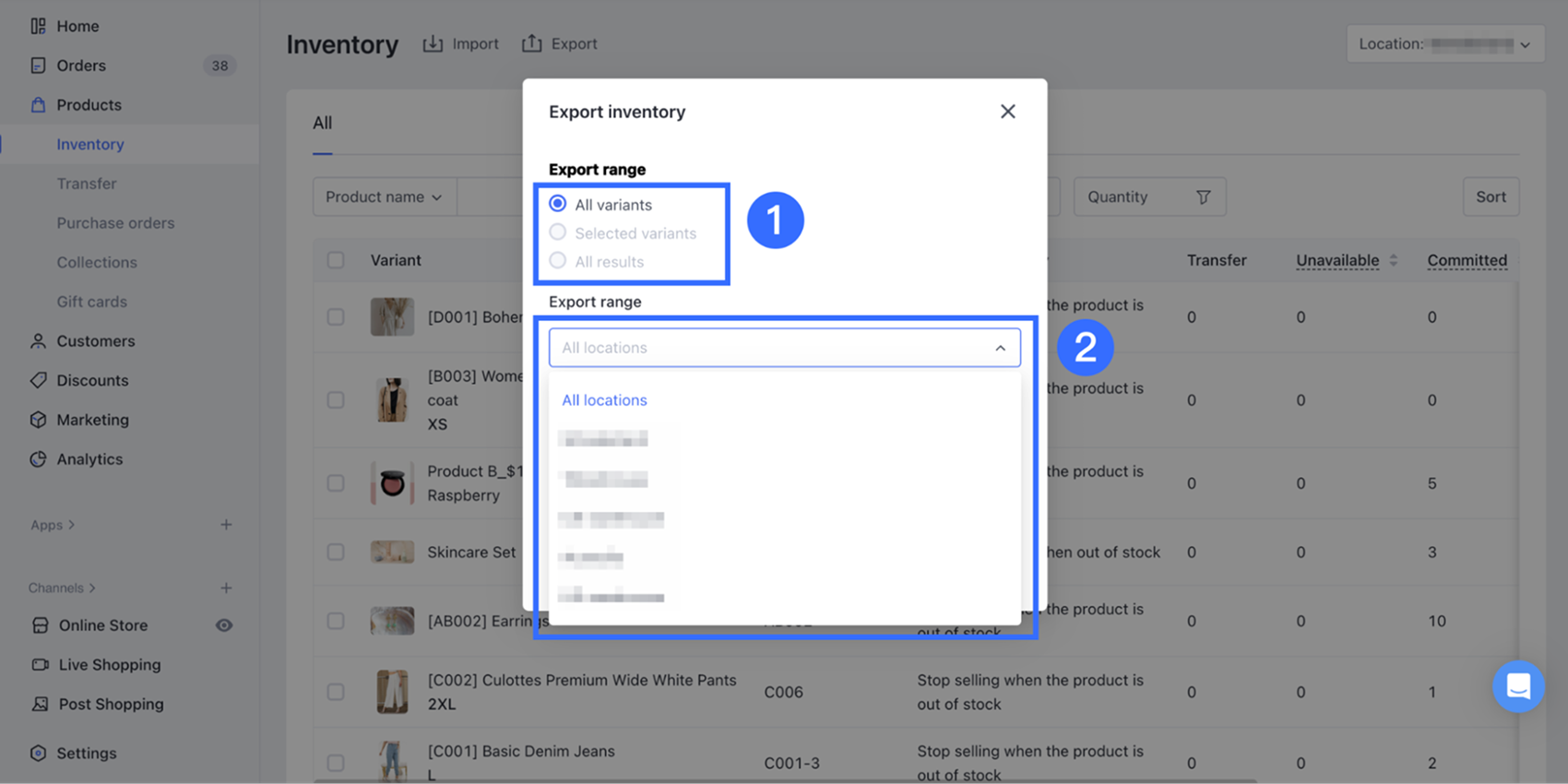The image size is (1568, 784).
Task: Close the Export inventory dialog
Action: (x=1007, y=112)
